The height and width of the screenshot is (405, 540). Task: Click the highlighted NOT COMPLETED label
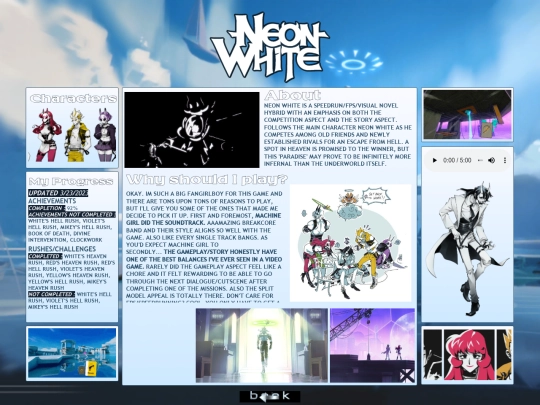52,294
